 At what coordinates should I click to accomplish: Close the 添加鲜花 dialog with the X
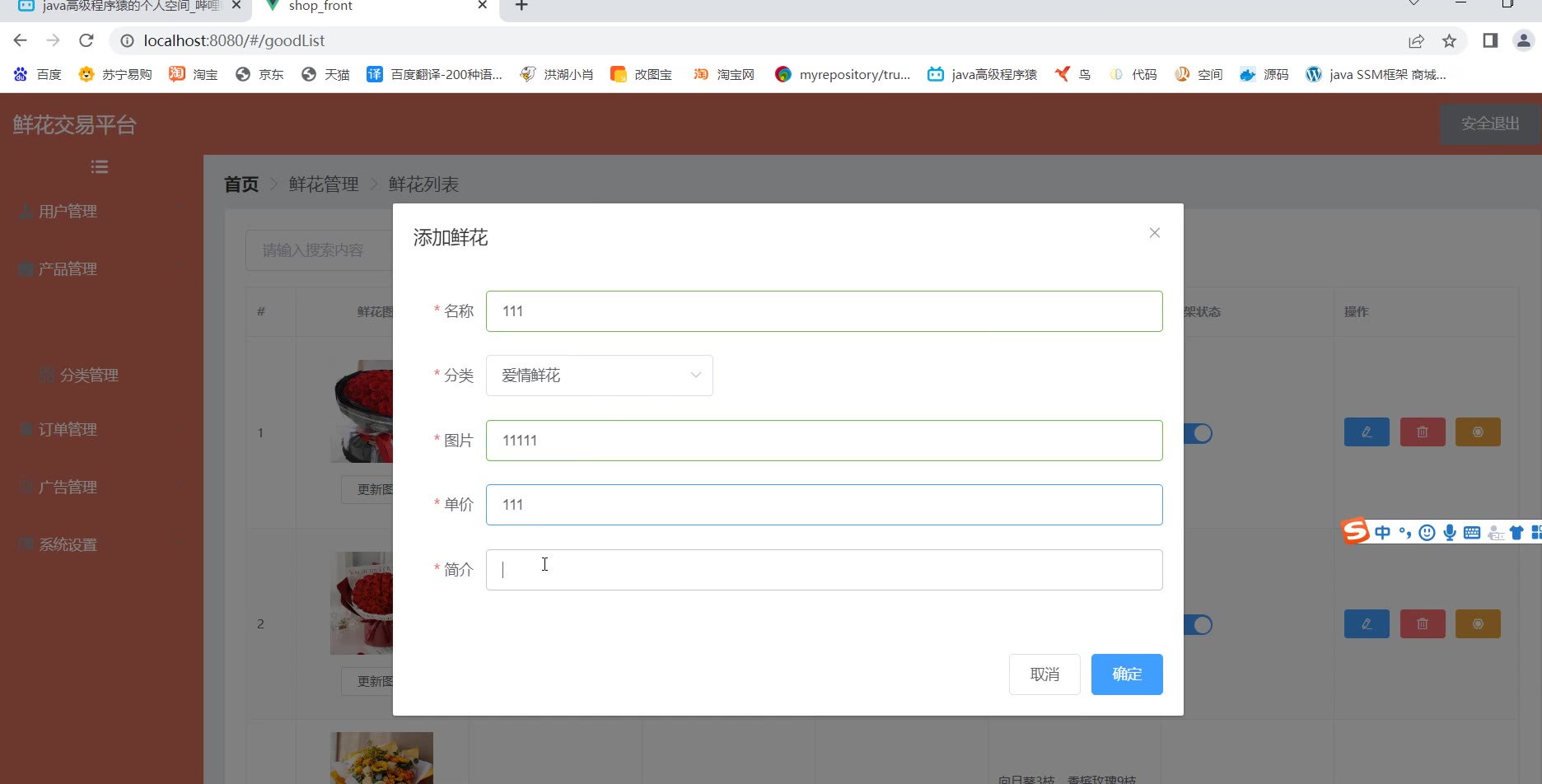coord(1155,233)
